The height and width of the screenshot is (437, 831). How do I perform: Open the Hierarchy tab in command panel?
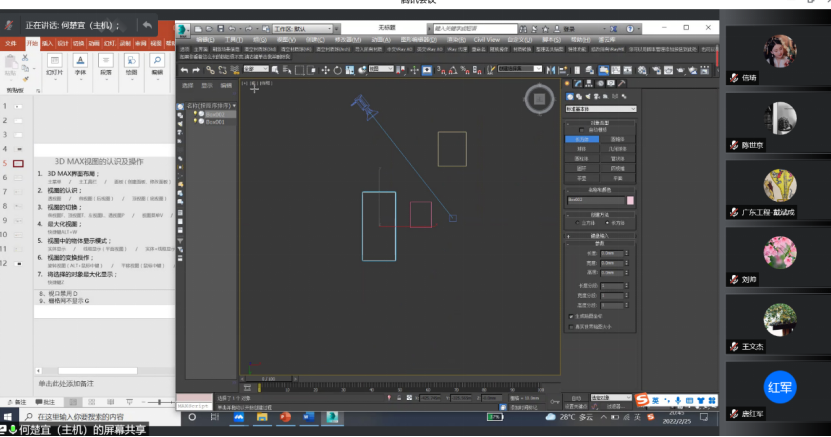click(x=588, y=83)
